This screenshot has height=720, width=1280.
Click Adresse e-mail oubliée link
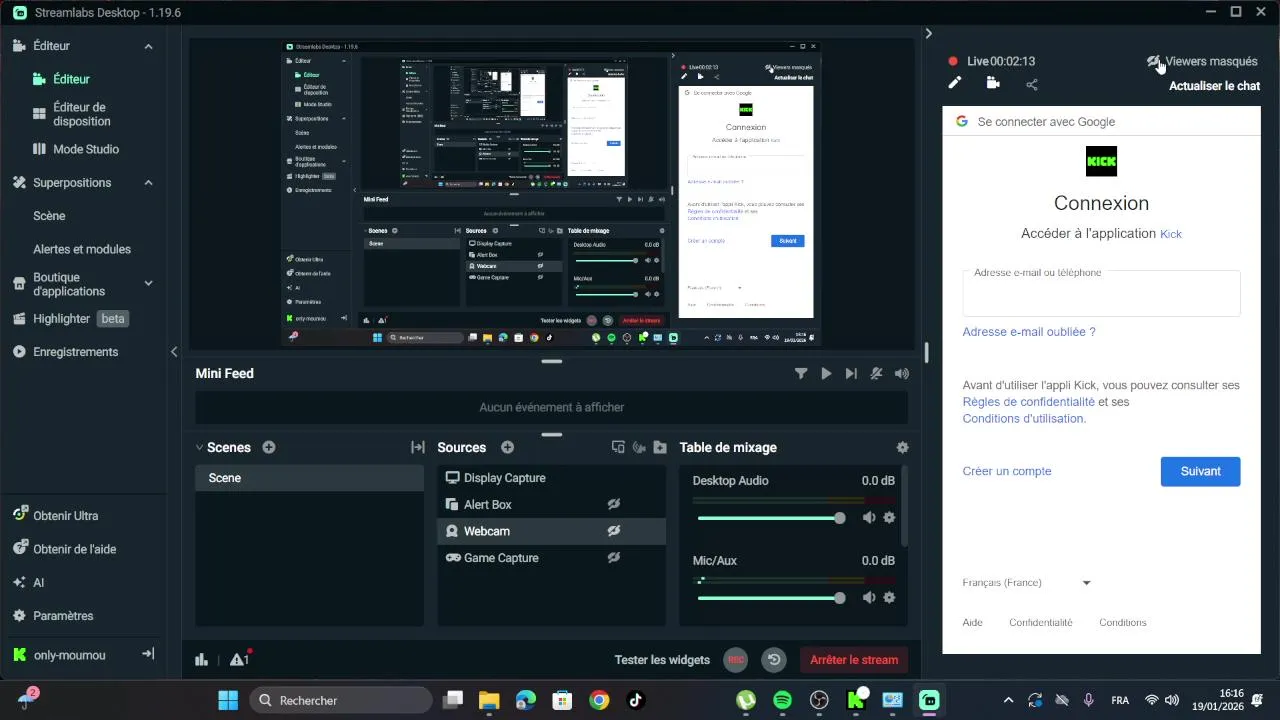click(x=1029, y=332)
